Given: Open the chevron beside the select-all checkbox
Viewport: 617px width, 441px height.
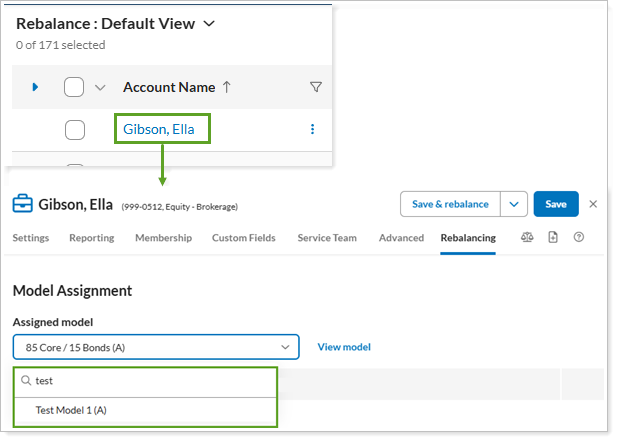Looking at the screenshot, I should [99, 88].
